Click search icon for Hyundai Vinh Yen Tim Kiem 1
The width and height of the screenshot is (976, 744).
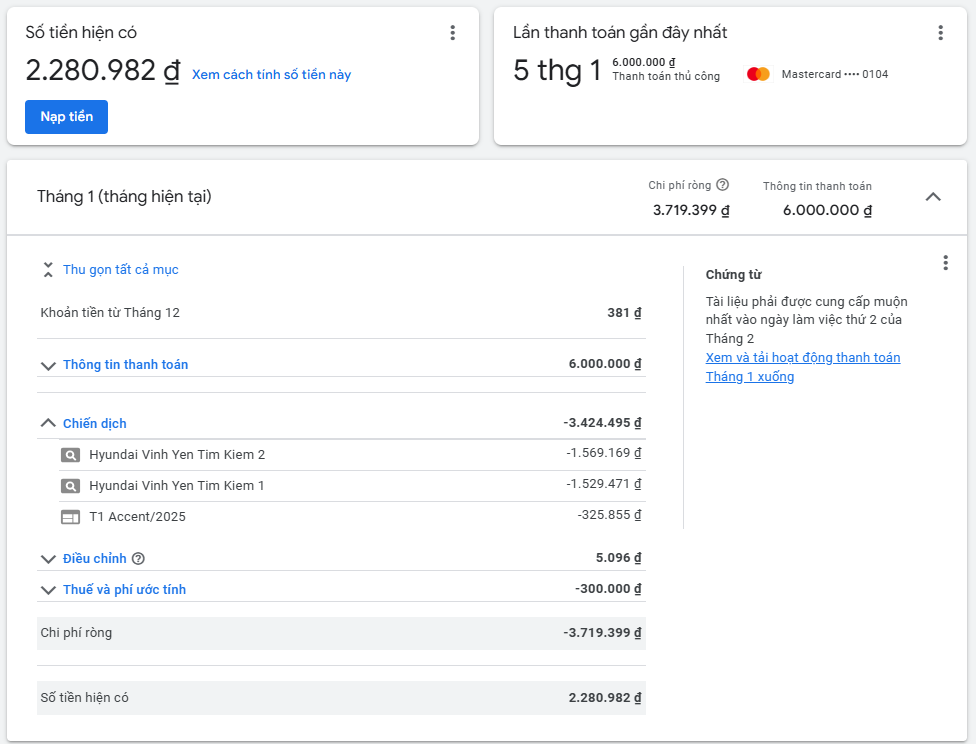click(x=70, y=486)
